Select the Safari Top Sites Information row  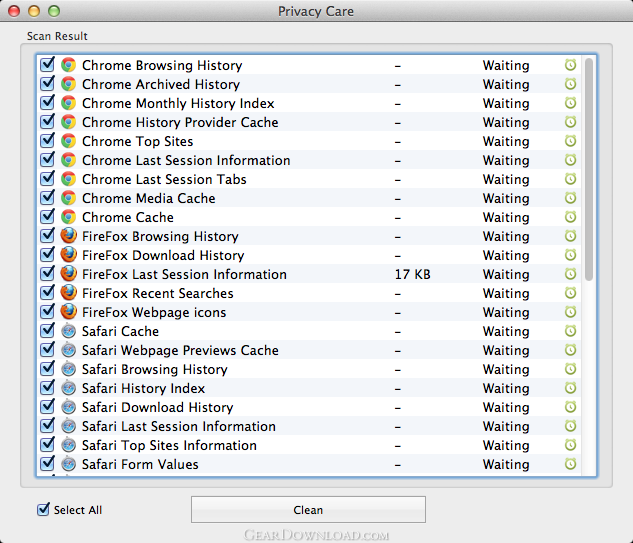click(309, 445)
